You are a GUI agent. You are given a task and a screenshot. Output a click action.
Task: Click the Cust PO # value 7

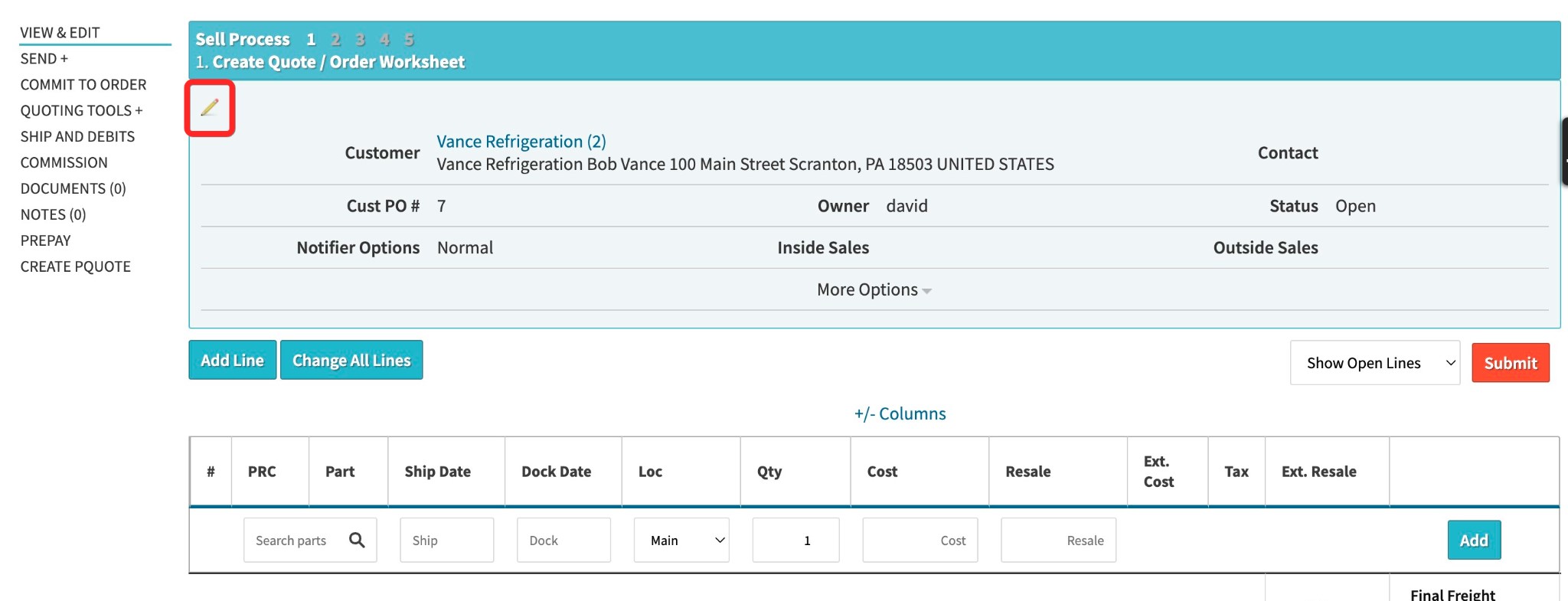pyautogui.click(x=442, y=206)
